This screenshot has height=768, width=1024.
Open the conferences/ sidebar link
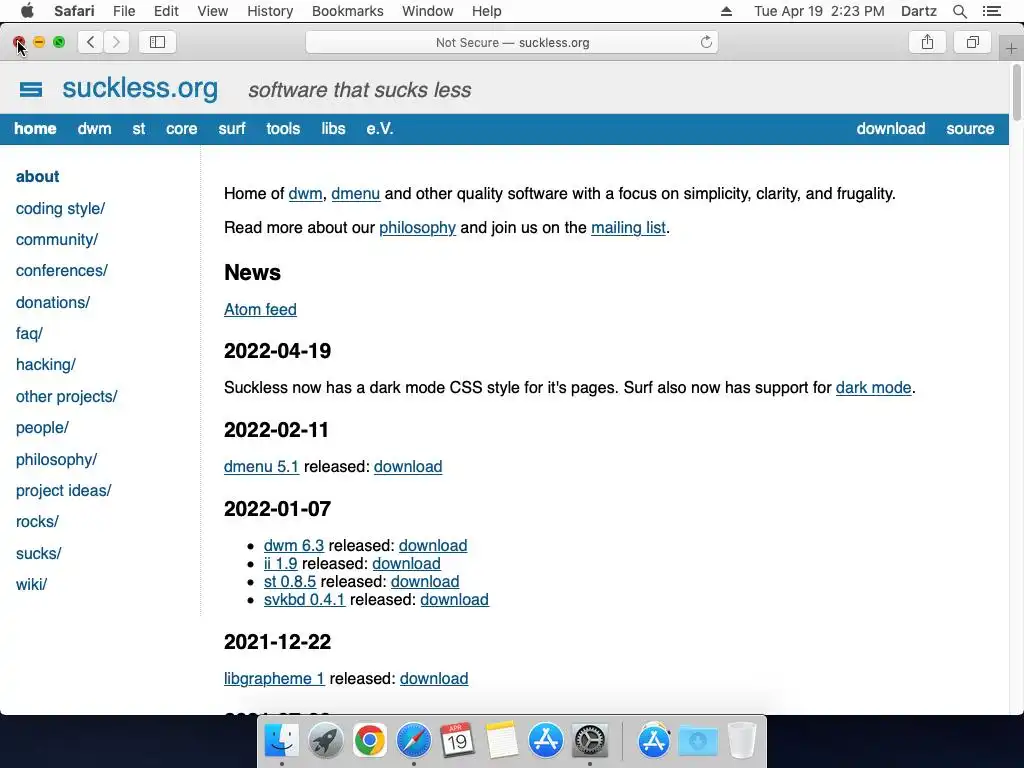[61, 270]
